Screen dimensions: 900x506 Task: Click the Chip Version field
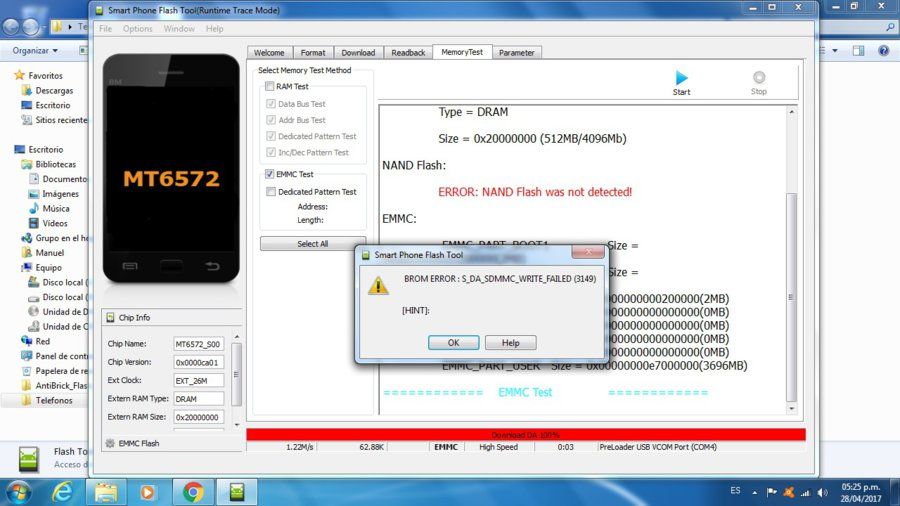pos(199,362)
